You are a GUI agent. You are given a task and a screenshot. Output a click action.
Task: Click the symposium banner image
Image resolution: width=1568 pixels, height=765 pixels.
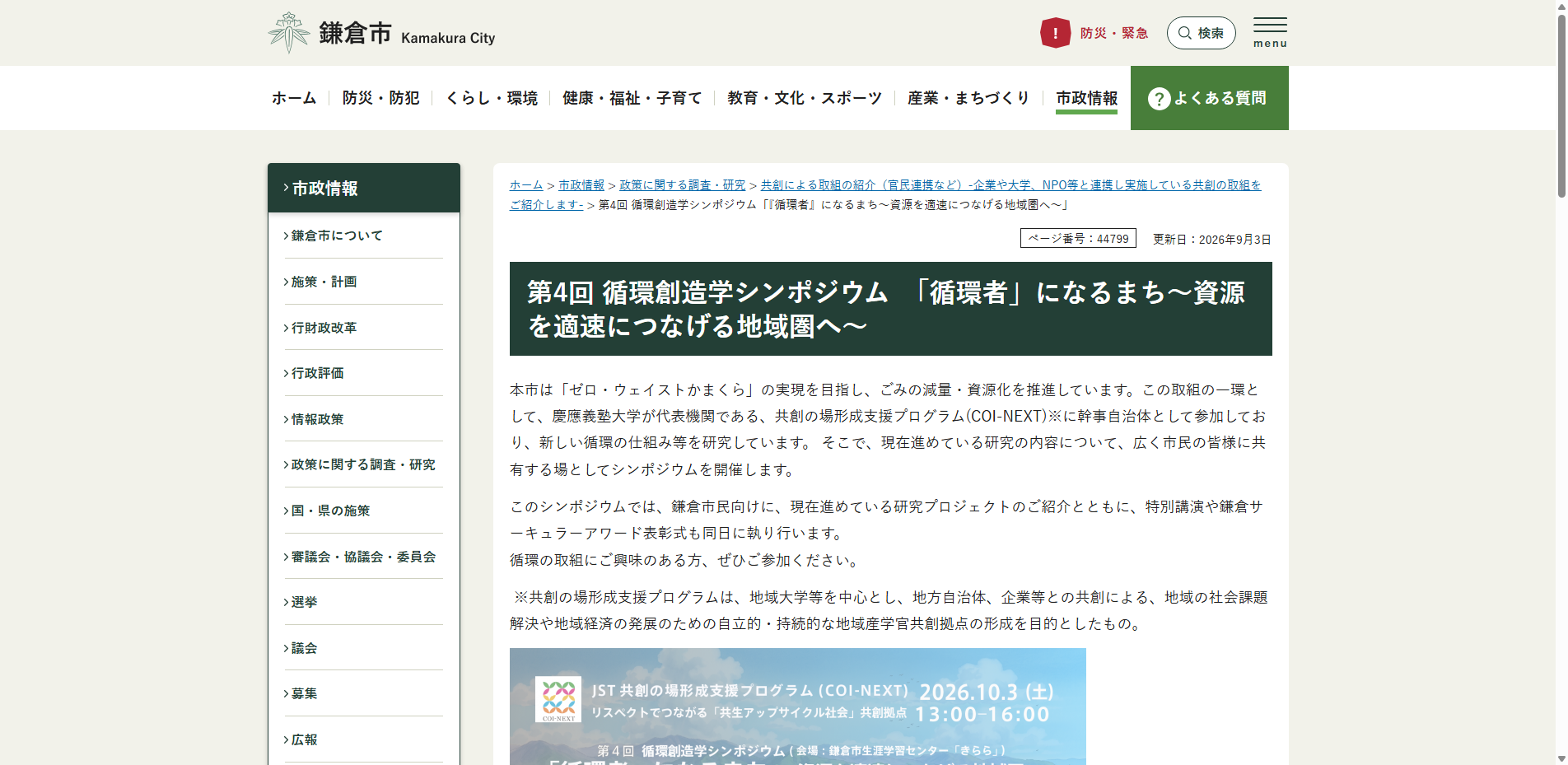tap(798, 707)
